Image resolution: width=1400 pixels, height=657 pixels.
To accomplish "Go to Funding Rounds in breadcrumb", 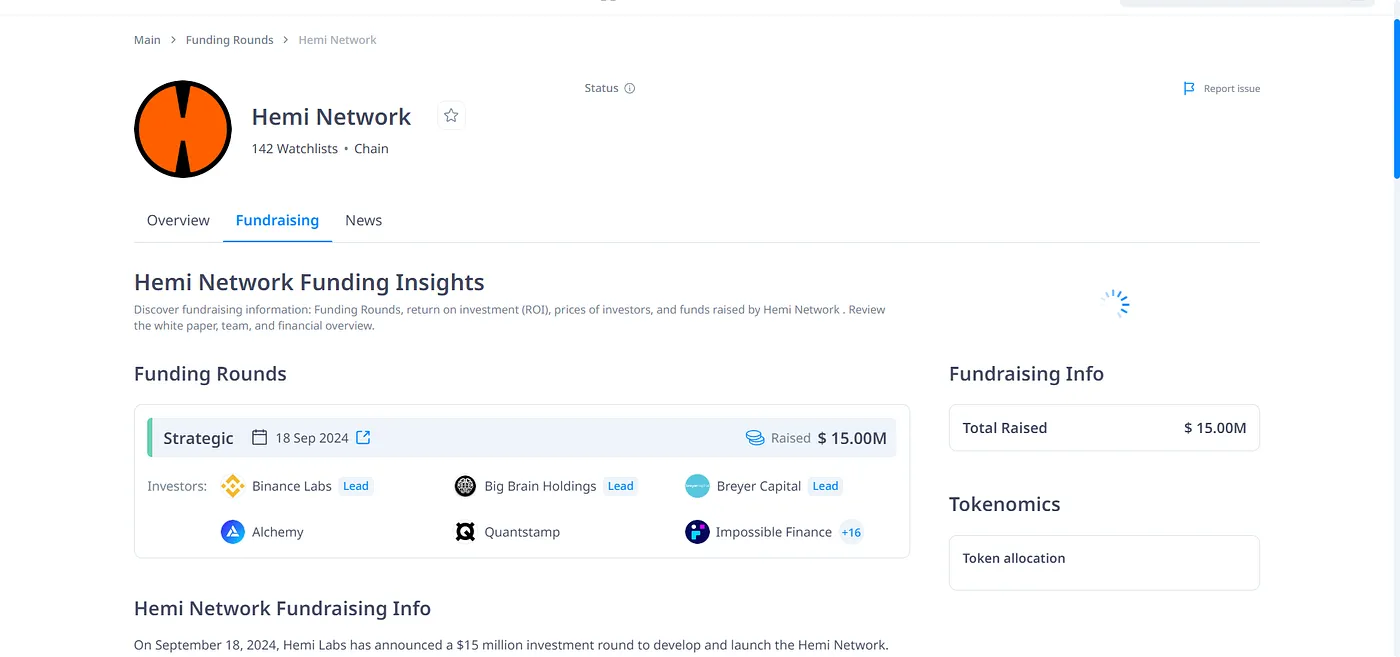I will coord(229,40).
